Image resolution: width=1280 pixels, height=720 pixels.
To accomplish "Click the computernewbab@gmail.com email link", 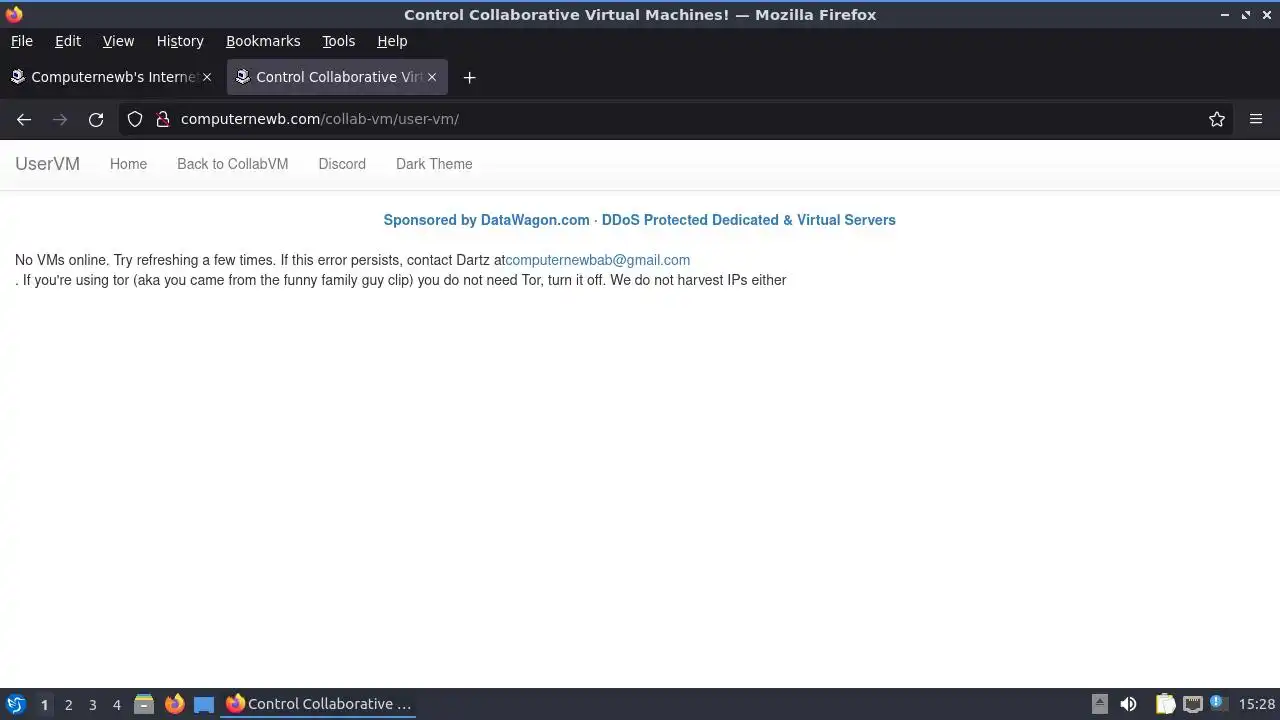I will click(598, 260).
